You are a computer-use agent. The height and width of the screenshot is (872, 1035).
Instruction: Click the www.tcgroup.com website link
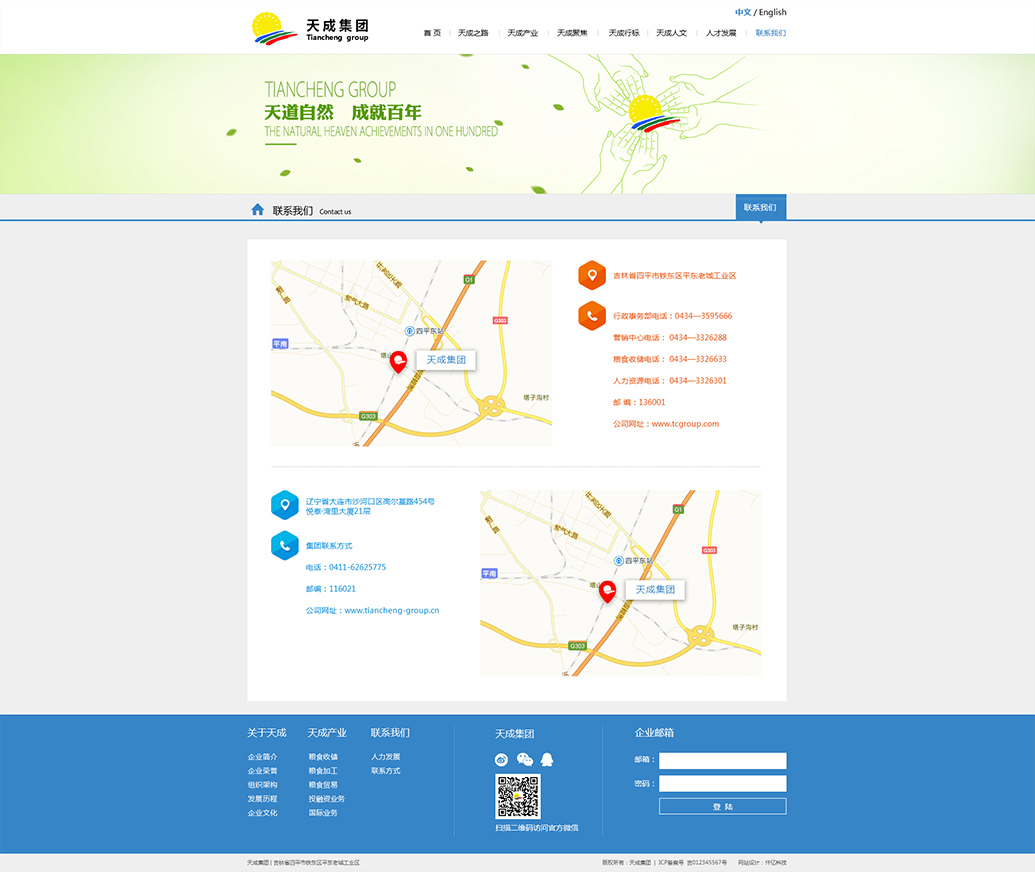click(685, 424)
